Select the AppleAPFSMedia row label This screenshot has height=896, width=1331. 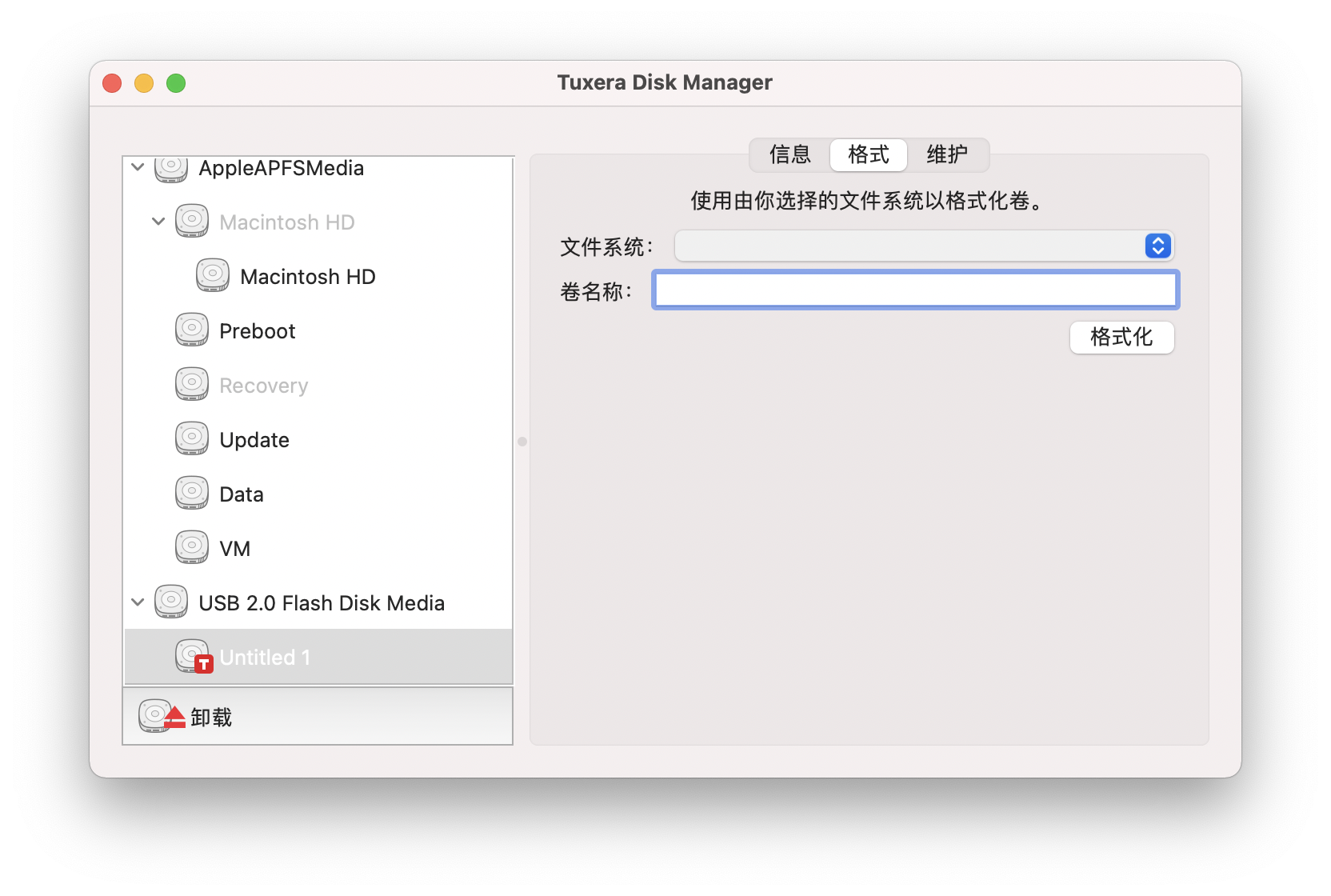[282, 168]
